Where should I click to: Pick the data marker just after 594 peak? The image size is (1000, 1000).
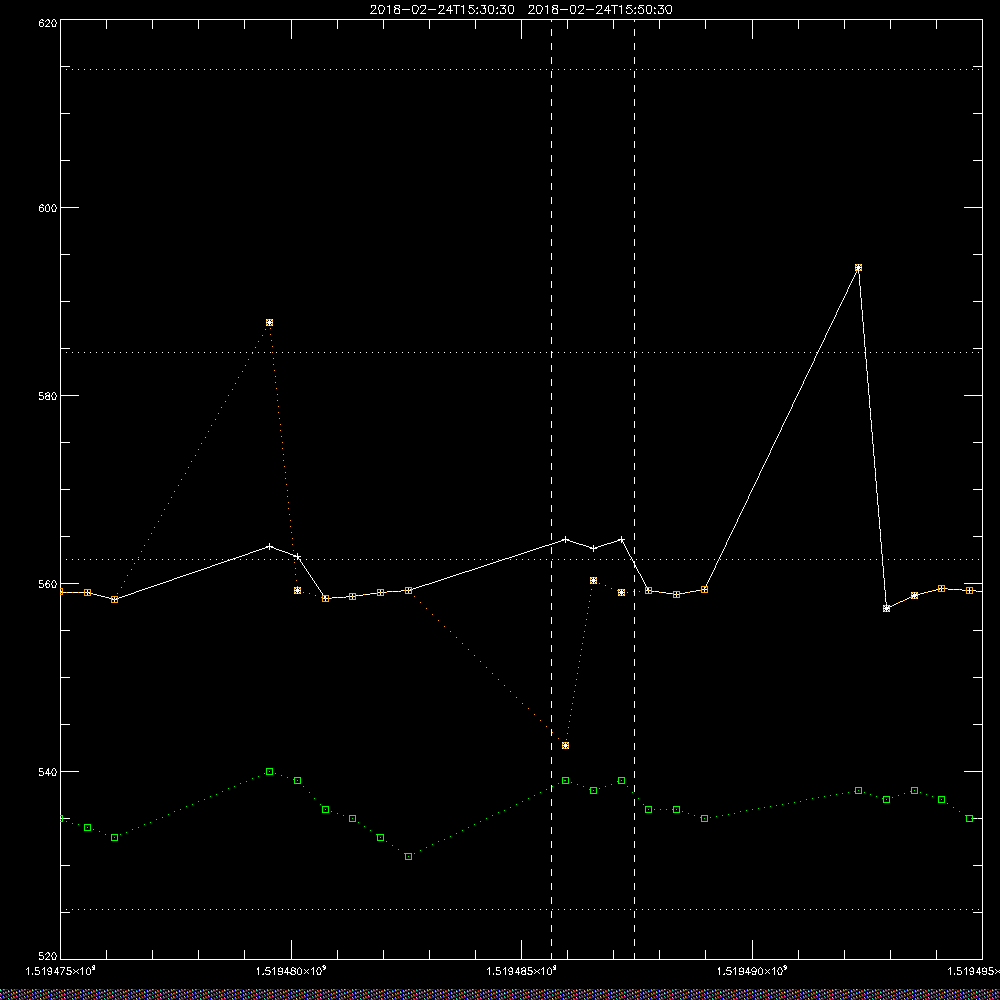click(x=886, y=608)
